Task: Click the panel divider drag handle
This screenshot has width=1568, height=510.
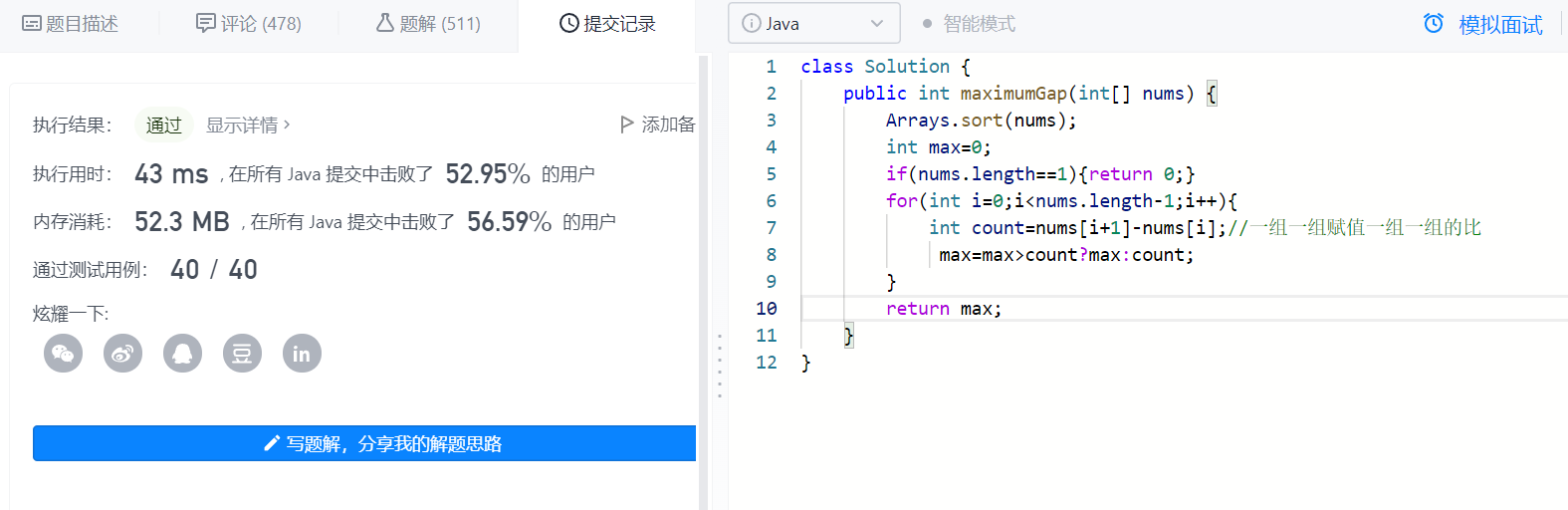Action: (x=720, y=366)
